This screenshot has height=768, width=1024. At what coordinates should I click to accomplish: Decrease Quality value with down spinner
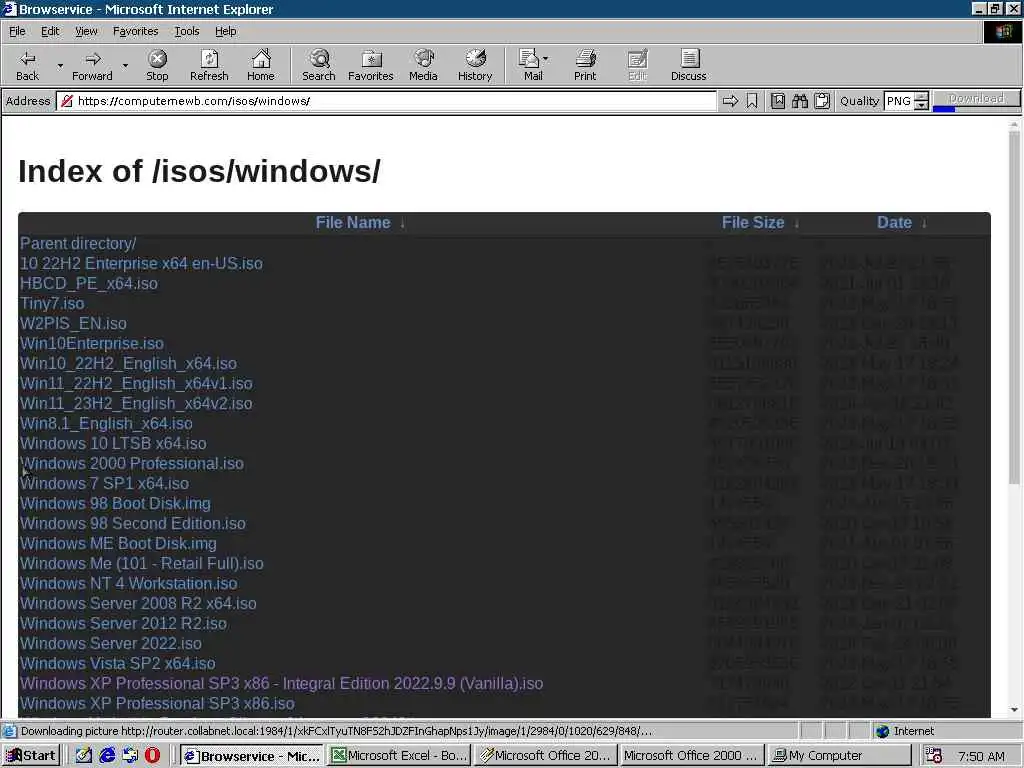point(921,105)
